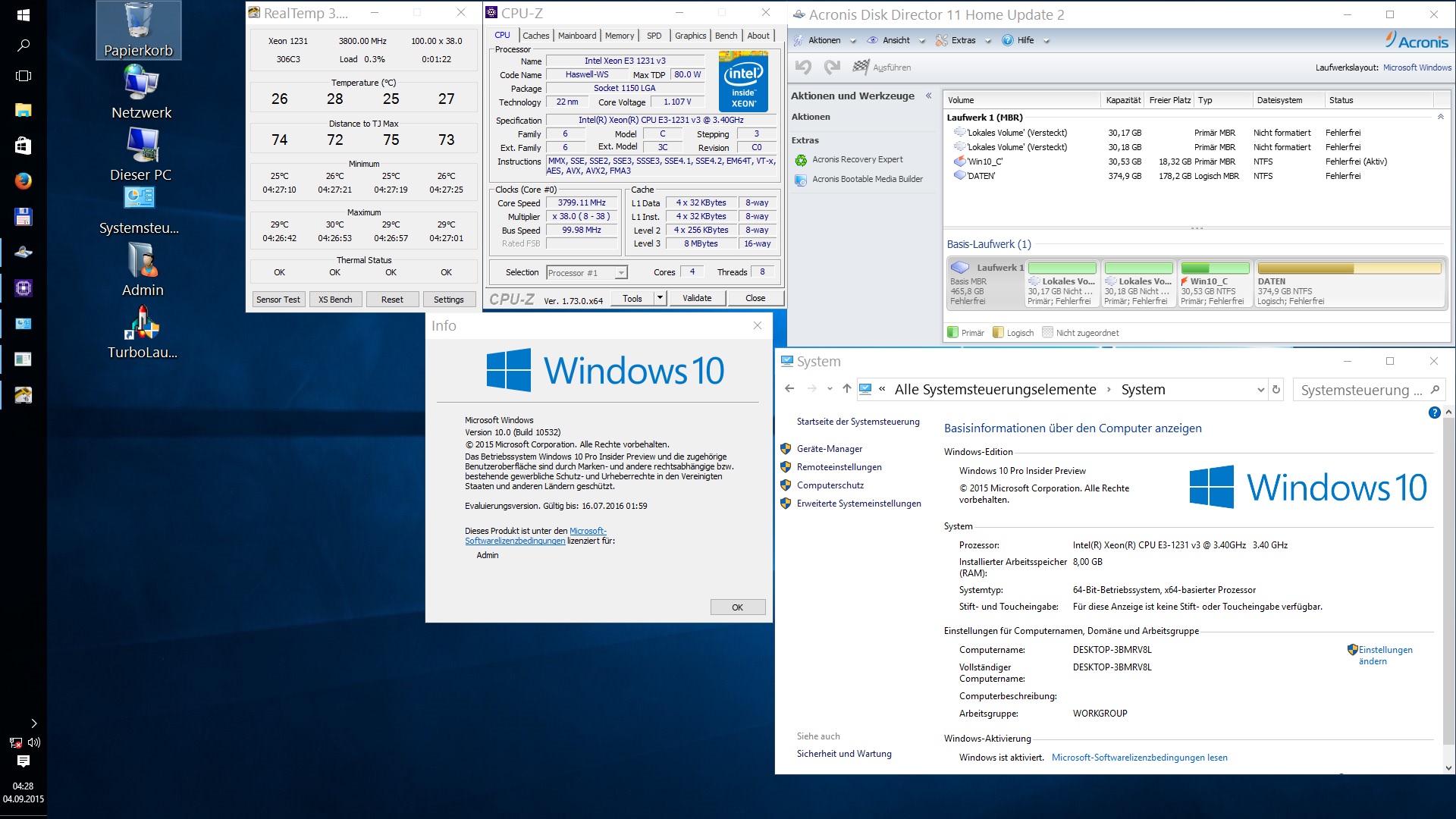
Task: Click the help question mark icon
Action: (x=1434, y=413)
